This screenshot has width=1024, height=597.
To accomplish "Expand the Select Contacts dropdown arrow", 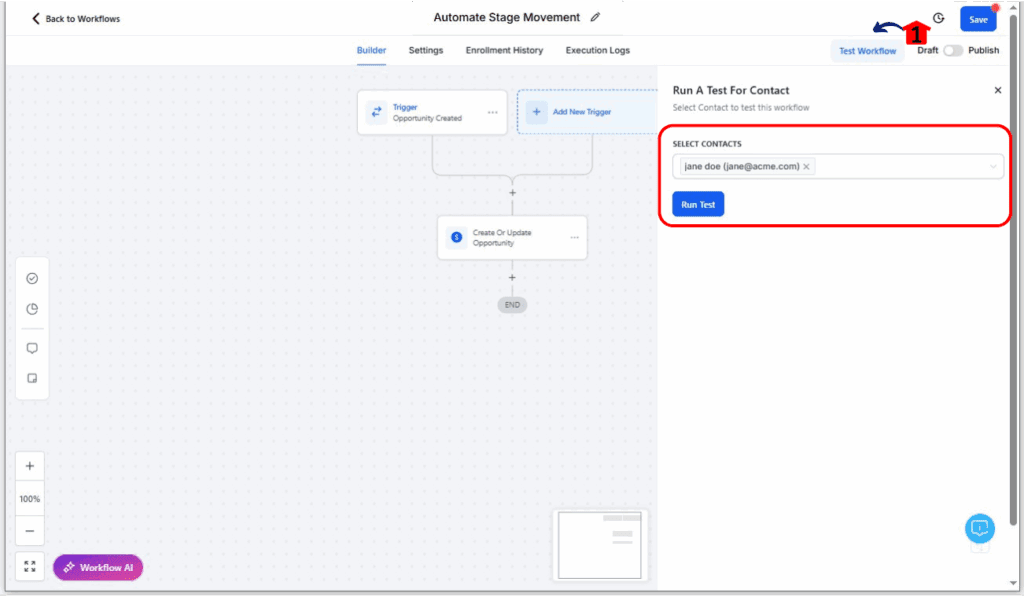I will [x=993, y=167].
